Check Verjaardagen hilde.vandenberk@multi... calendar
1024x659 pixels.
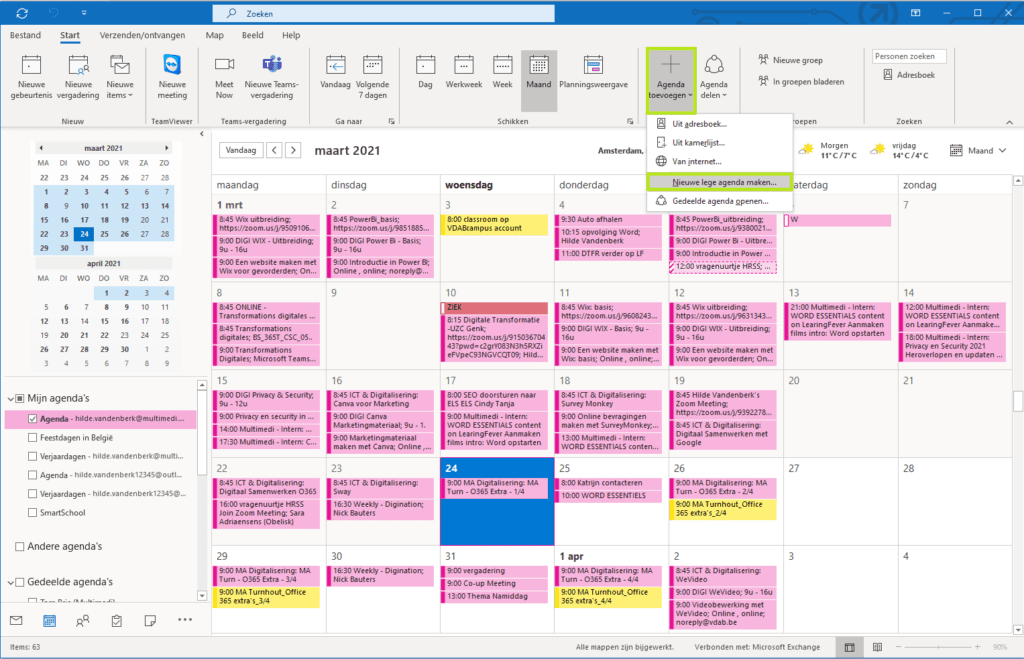click(x=33, y=457)
